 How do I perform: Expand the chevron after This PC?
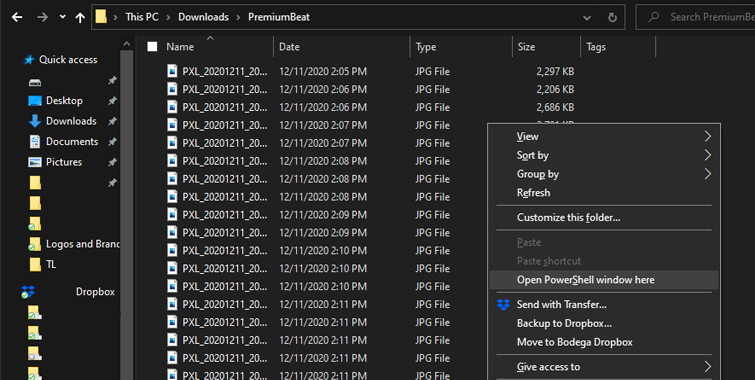(169, 17)
